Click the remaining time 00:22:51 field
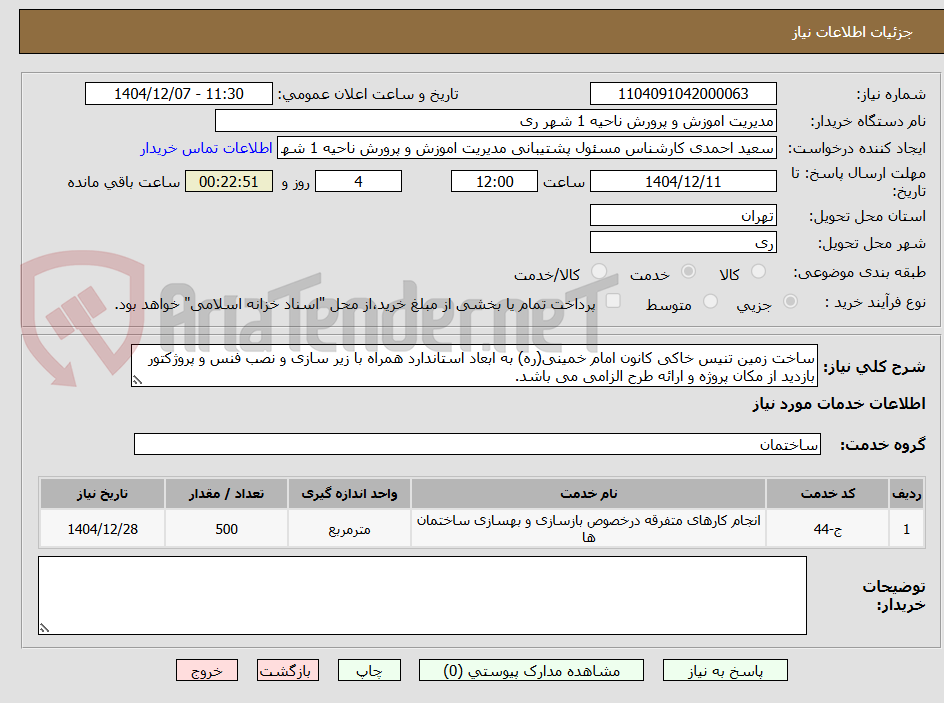Image resolution: width=944 pixels, height=703 pixels. pos(229,181)
